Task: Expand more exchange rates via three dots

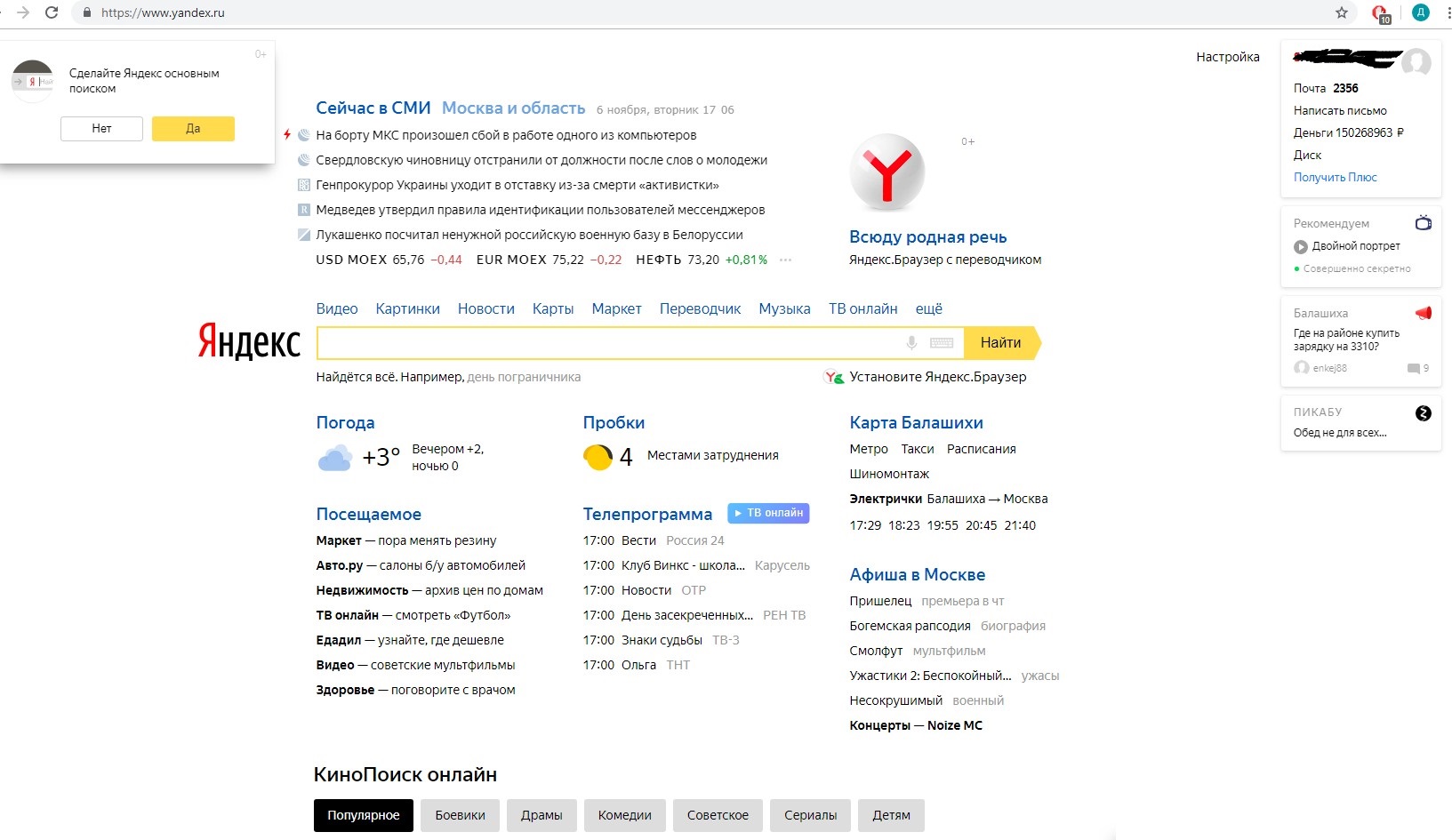Action: click(x=785, y=260)
